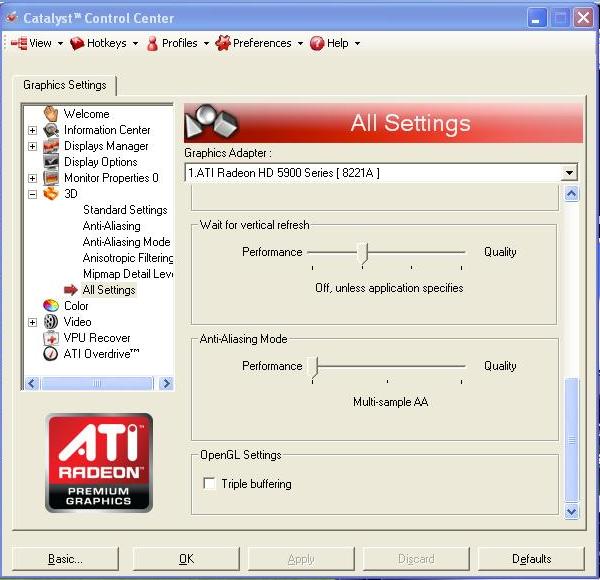Open the Preferences menu
The height and width of the screenshot is (580, 600).
coord(259,43)
